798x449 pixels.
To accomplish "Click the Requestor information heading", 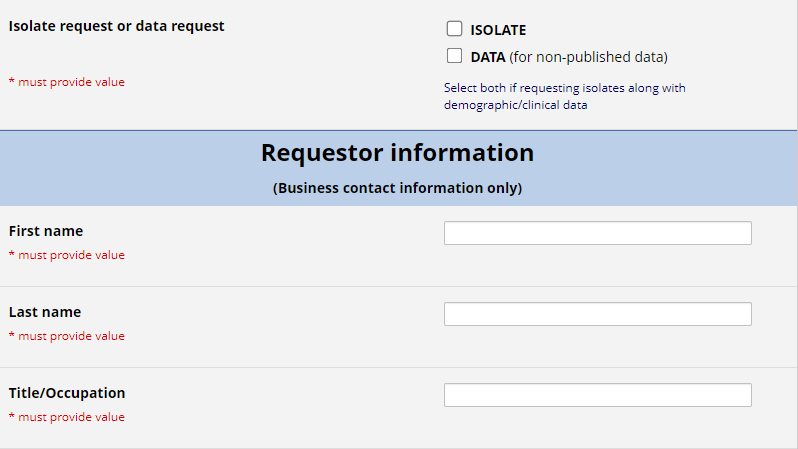I will tap(397, 152).
